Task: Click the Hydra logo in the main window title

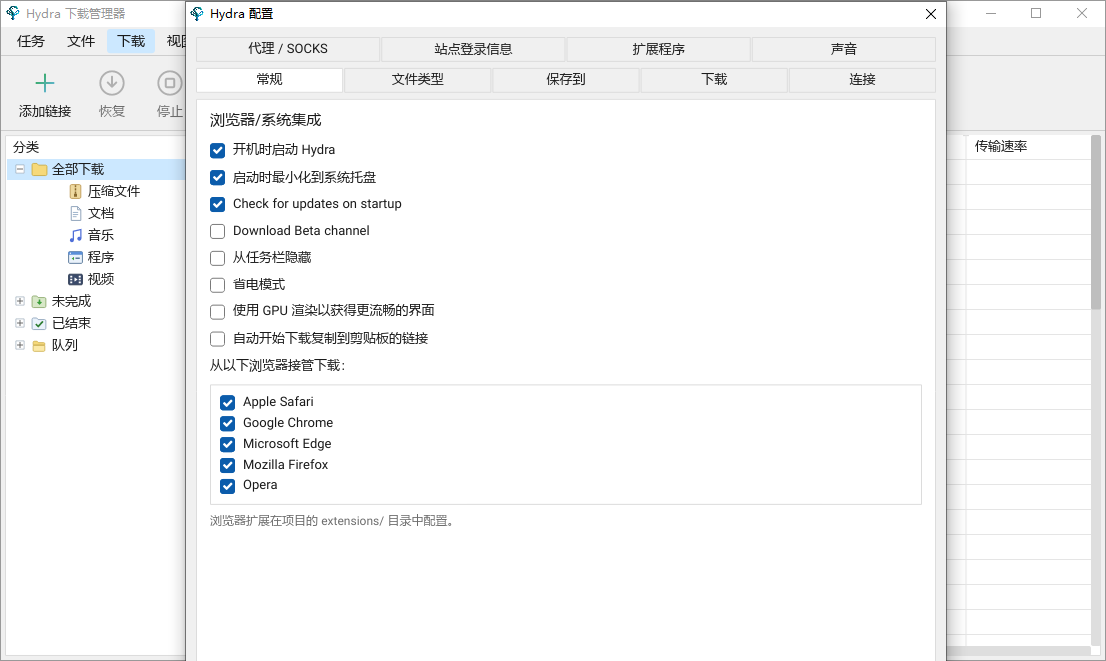Action: 13,13
